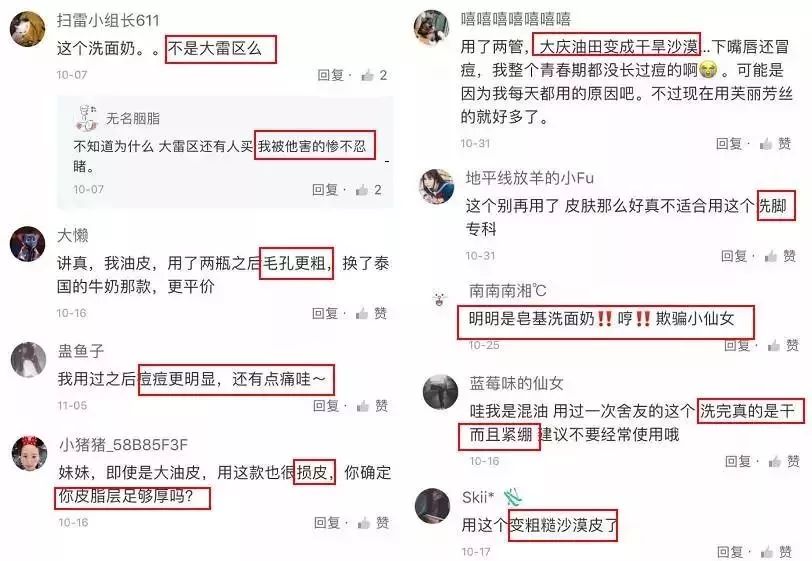812x561 pixels.
Task: Click 回复 under Skii*'s comment
Action: click(730, 552)
